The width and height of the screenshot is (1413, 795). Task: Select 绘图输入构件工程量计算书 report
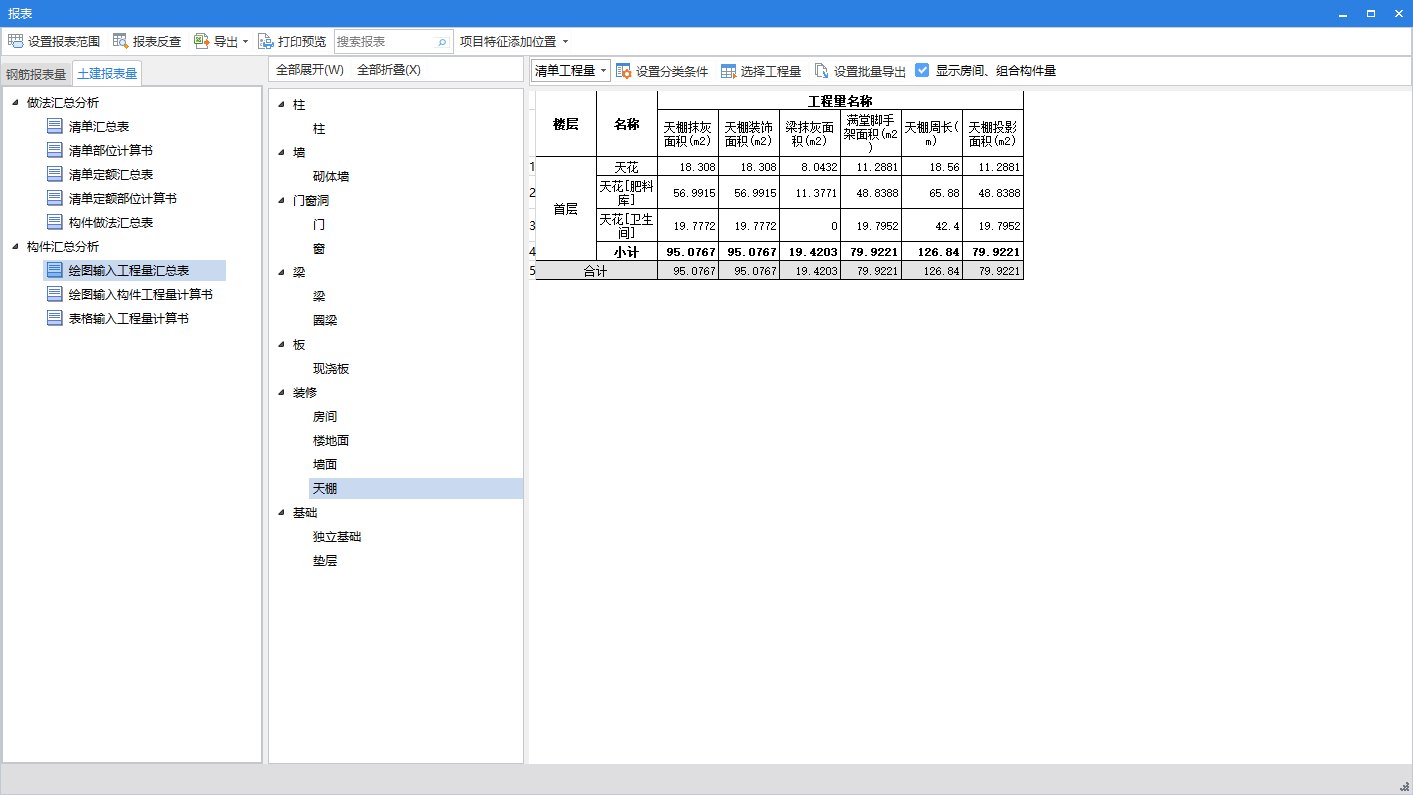pos(141,294)
